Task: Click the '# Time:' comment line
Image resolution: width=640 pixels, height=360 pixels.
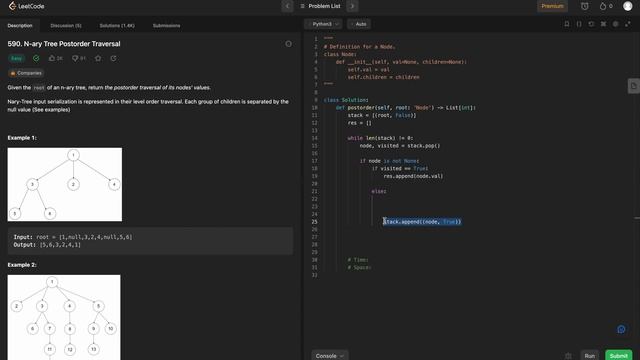Action: 358,260
